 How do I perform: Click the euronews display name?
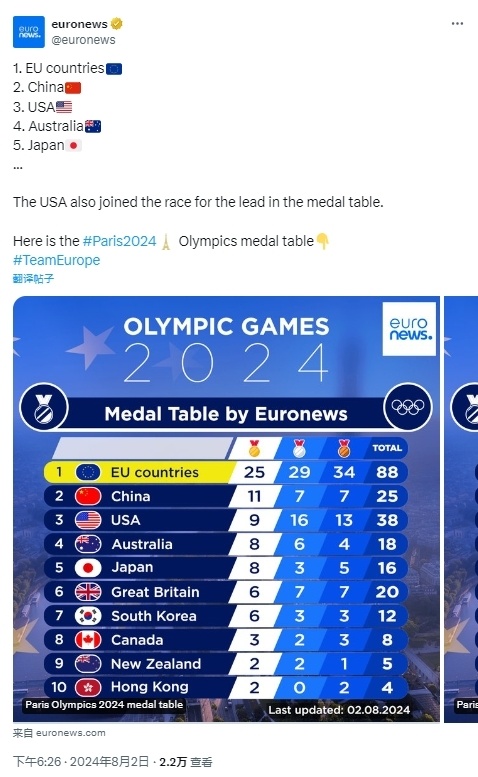coord(79,24)
